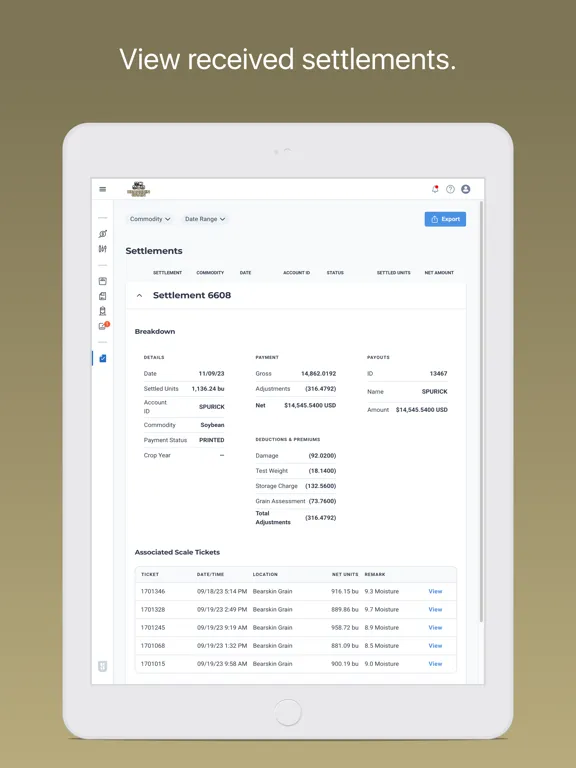Click the gross value 14,862.0192
This screenshot has width=576, height=768.
pos(318,374)
